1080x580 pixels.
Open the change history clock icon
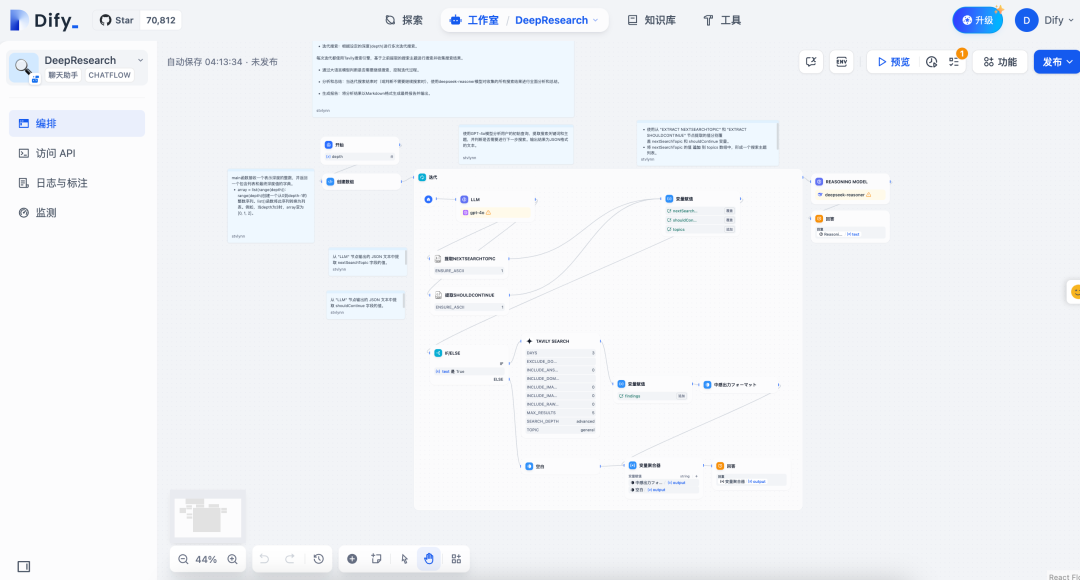coord(318,559)
